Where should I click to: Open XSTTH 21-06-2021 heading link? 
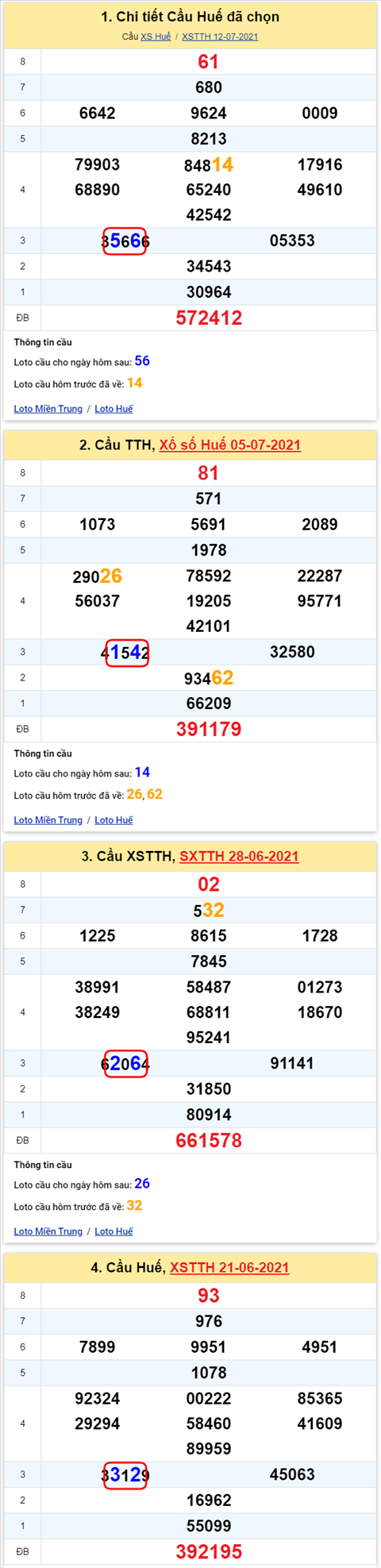229,1267
